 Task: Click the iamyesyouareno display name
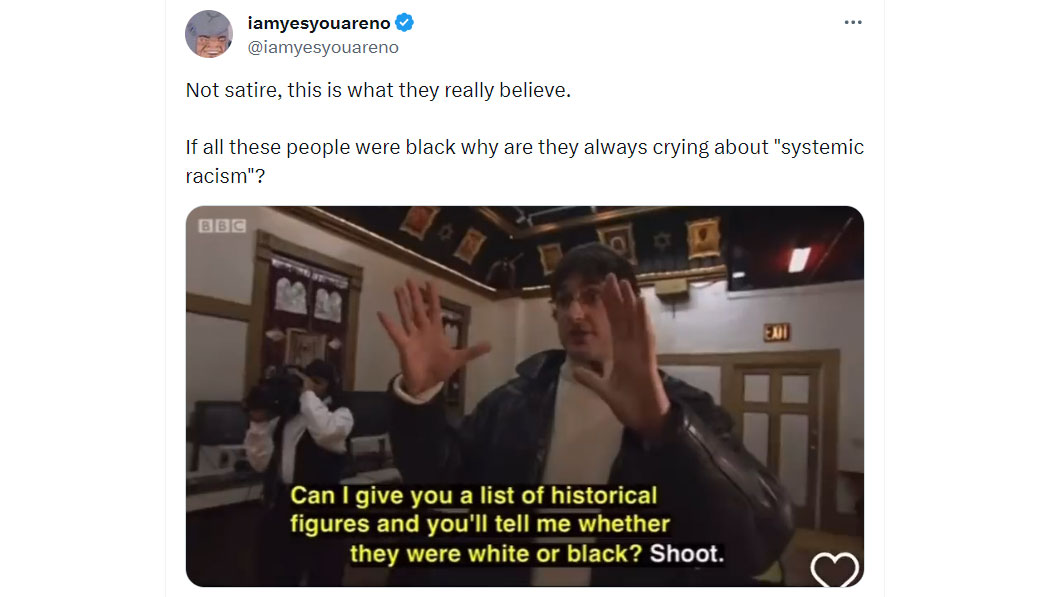[x=319, y=23]
